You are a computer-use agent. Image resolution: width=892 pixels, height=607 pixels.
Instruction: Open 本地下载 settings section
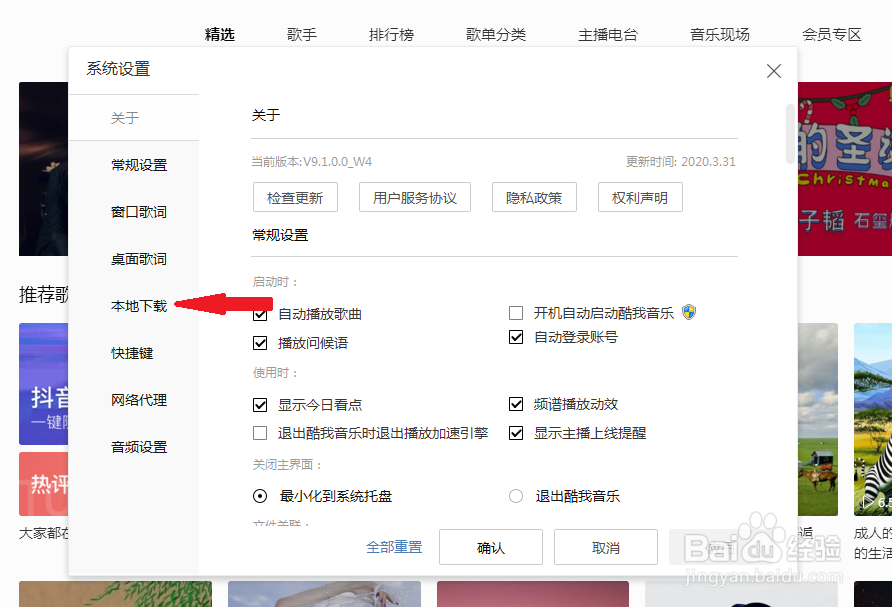coord(139,306)
